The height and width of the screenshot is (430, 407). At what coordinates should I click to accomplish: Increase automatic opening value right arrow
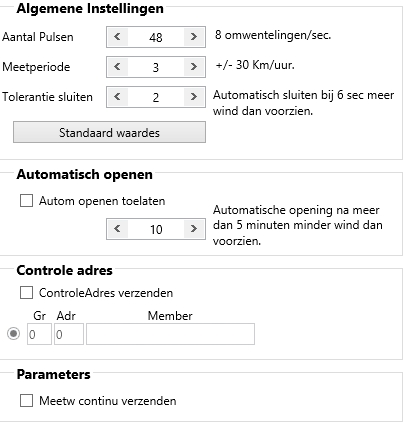194,229
